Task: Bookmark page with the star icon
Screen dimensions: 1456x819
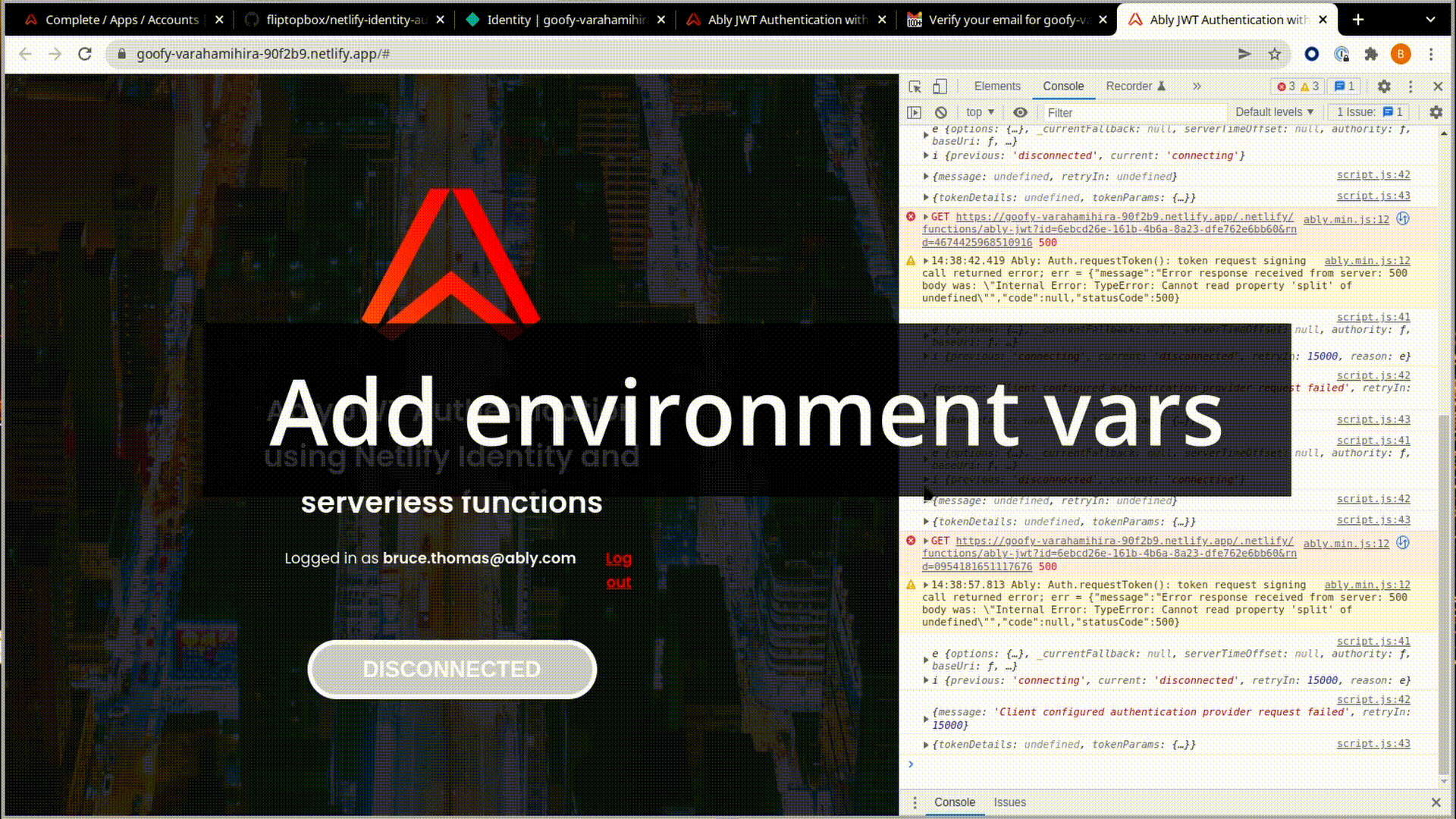Action: (1275, 54)
